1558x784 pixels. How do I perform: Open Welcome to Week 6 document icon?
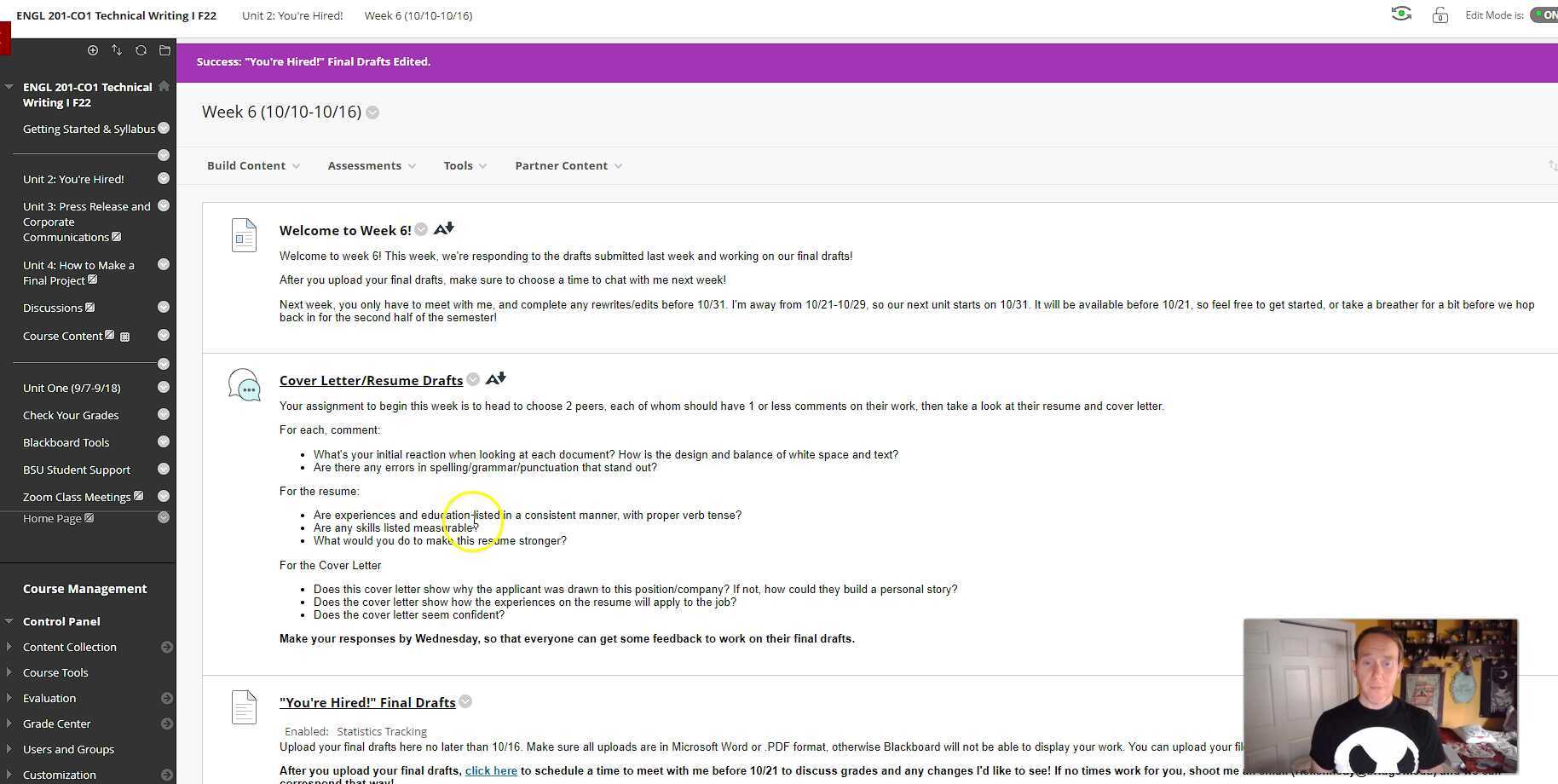pyautogui.click(x=244, y=235)
